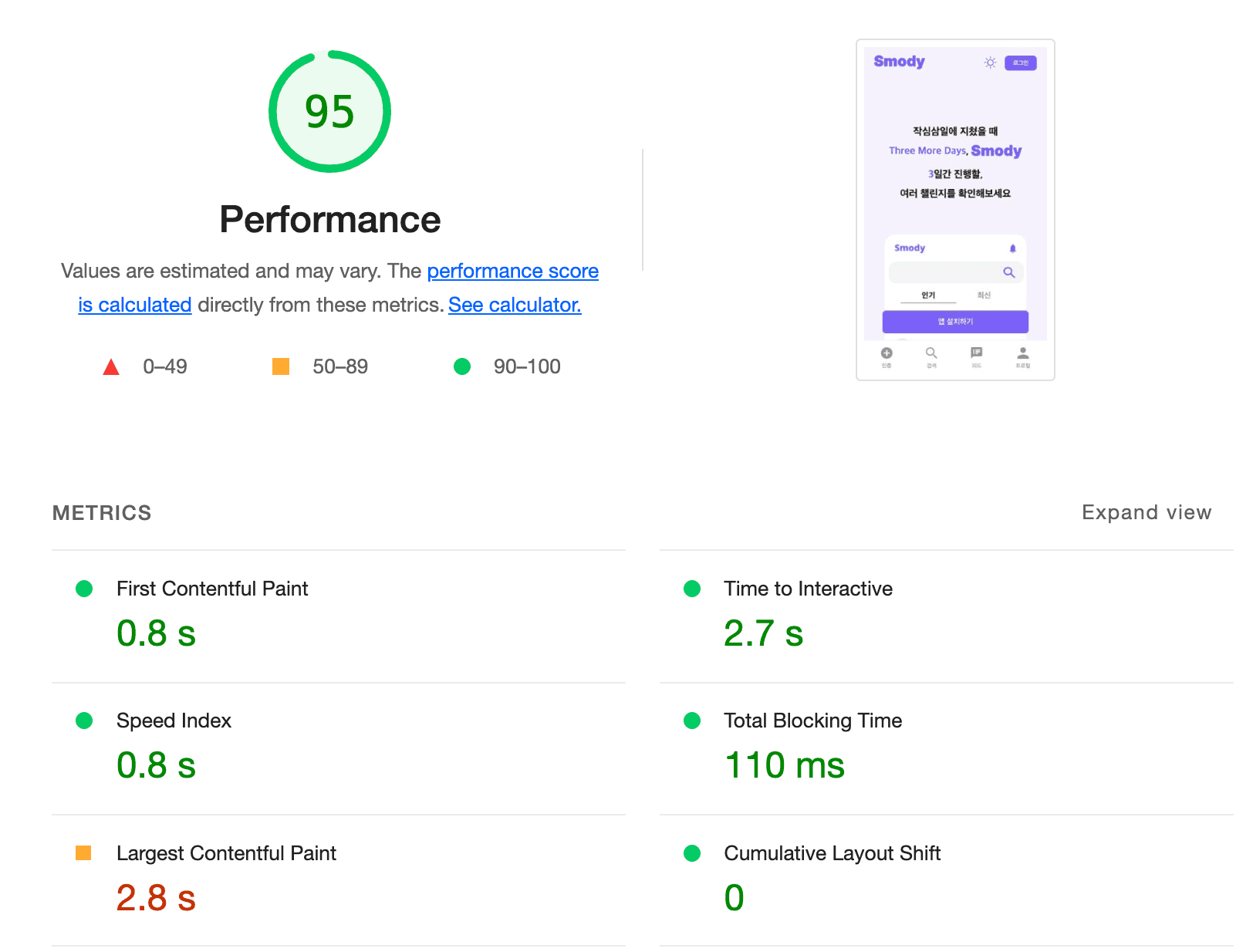This screenshot has width=1253, height=952.
Task: Open the performance score link
Action: tap(512, 271)
